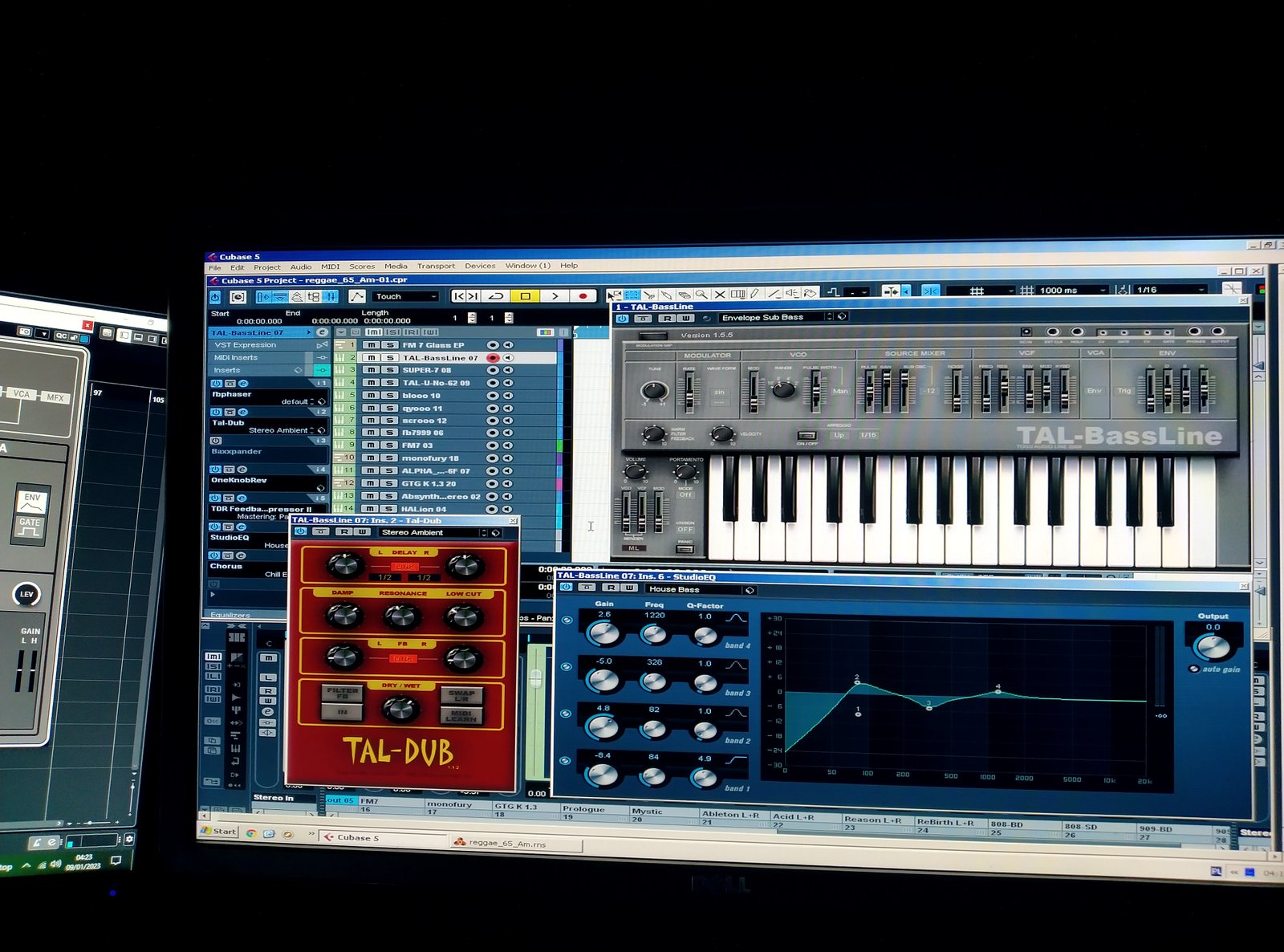
Task: Select the Draw pencil tool
Action: coord(755,294)
